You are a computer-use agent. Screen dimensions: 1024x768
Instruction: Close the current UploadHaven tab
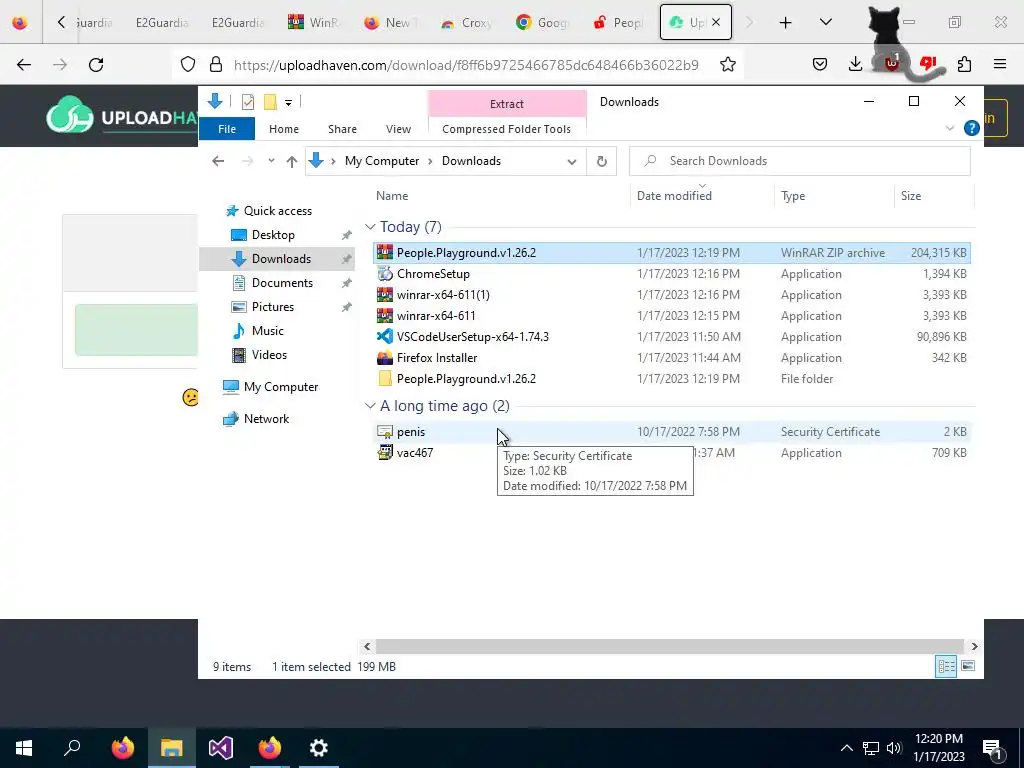[x=716, y=23]
